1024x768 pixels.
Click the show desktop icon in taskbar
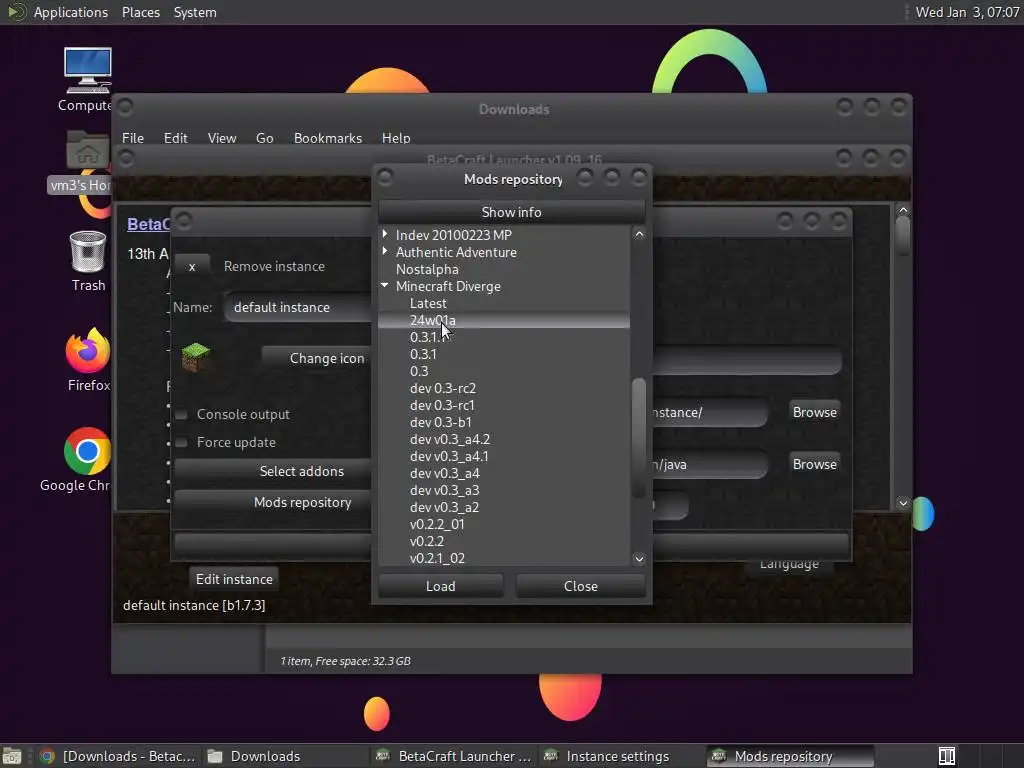tap(12, 756)
